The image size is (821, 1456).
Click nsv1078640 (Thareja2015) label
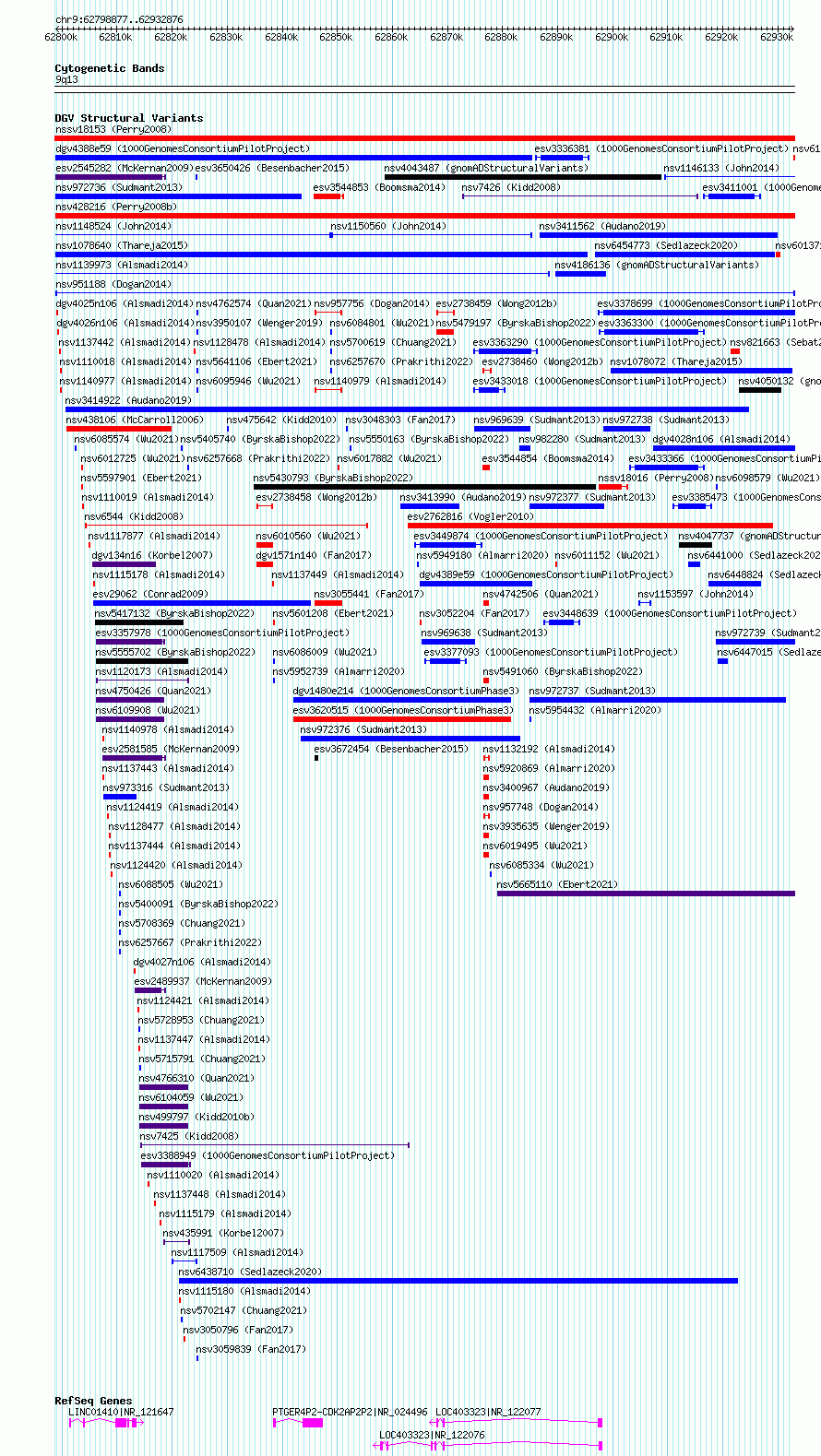(x=122, y=246)
